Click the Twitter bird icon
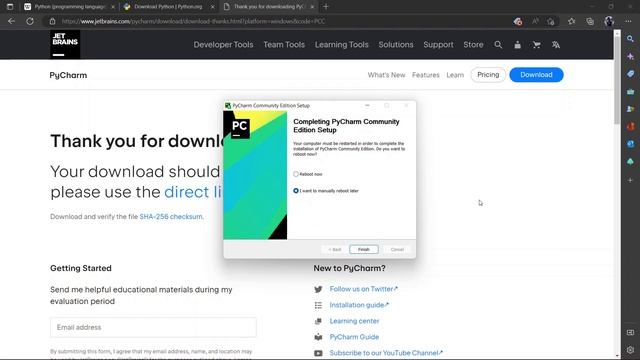Viewport: 640px width, 360px height. click(x=318, y=289)
